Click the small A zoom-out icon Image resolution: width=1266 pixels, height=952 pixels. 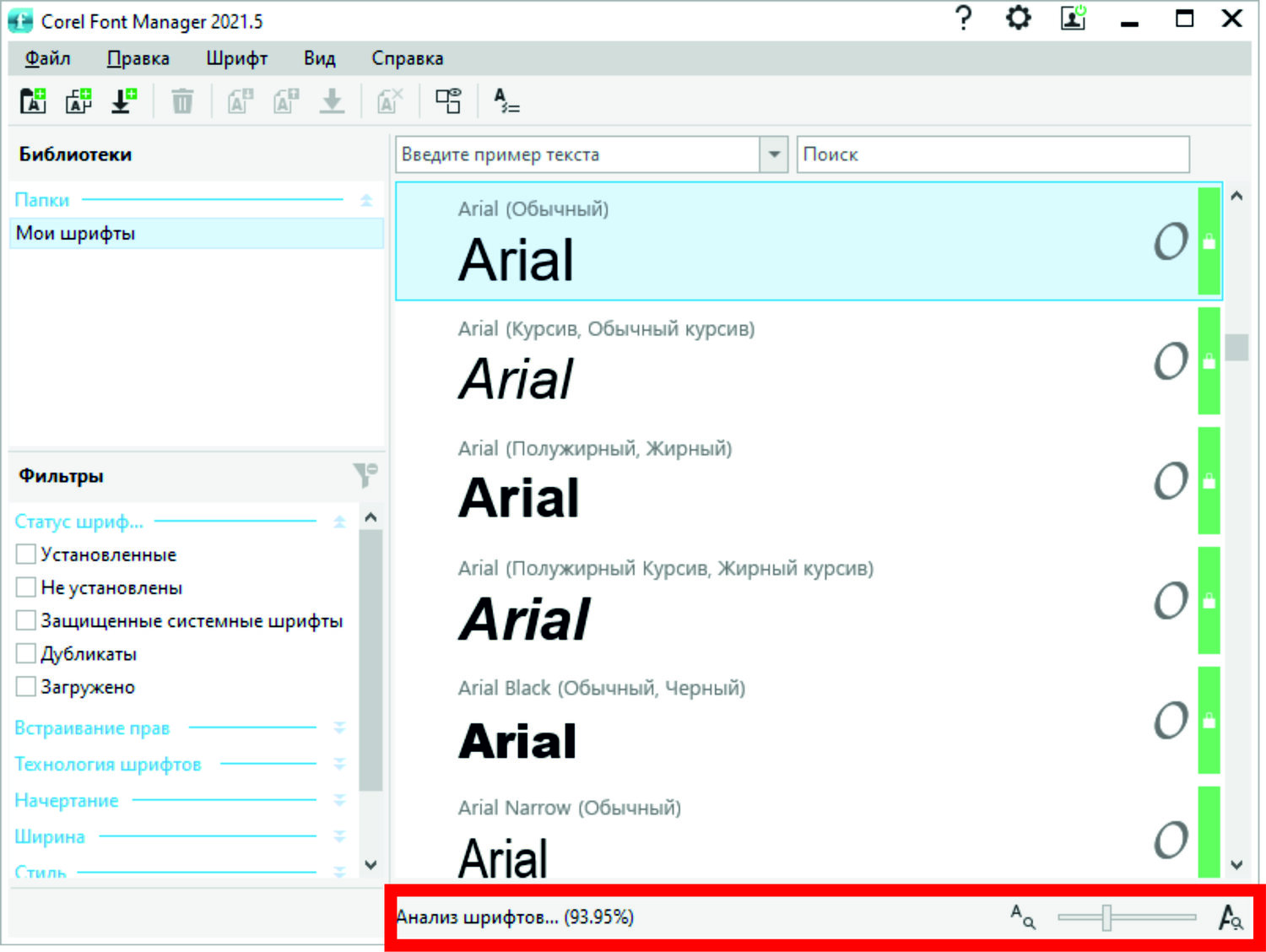tap(1023, 917)
